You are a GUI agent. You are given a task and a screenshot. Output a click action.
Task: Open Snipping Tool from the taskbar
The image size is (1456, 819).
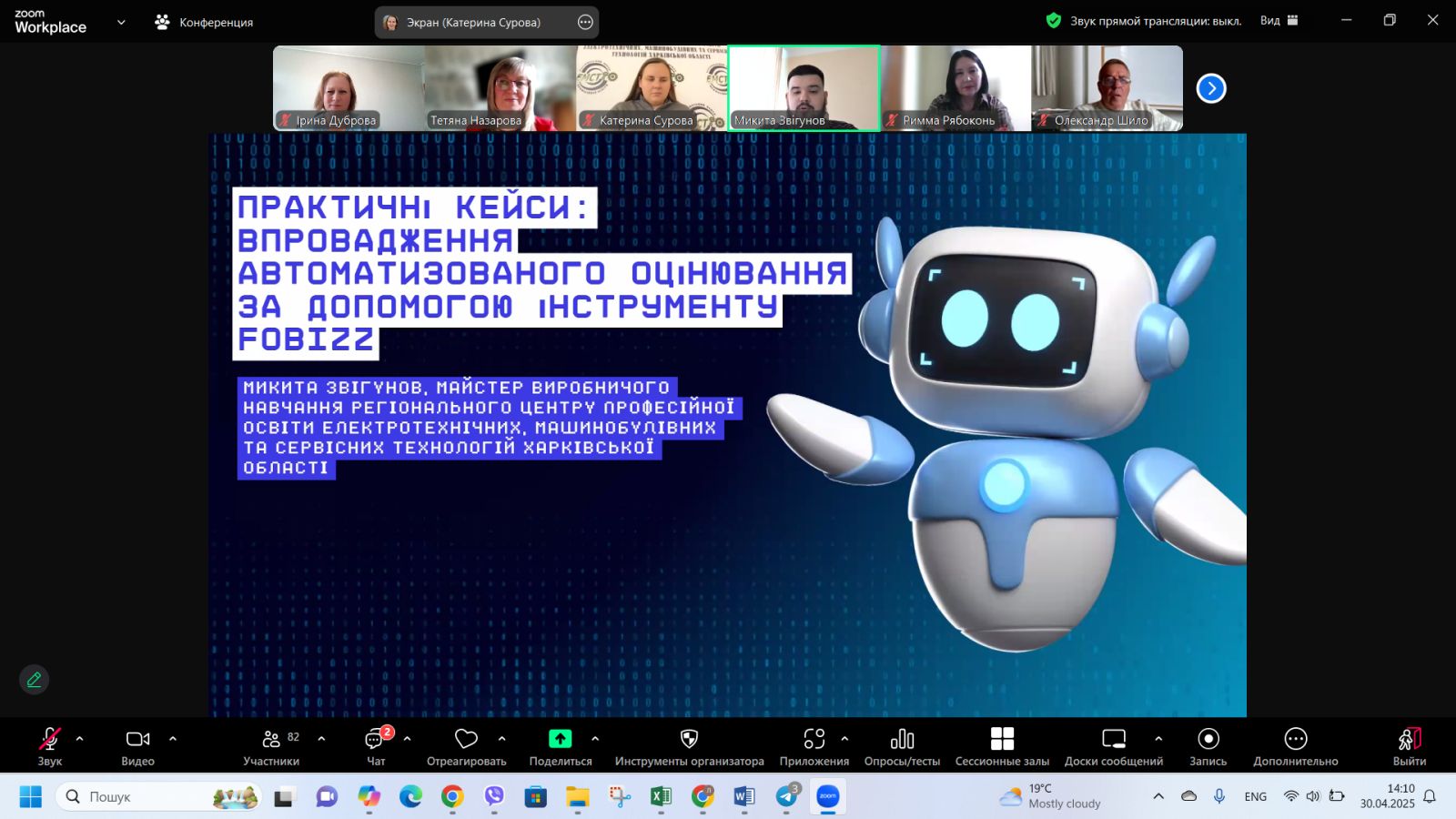coord(620,797)
